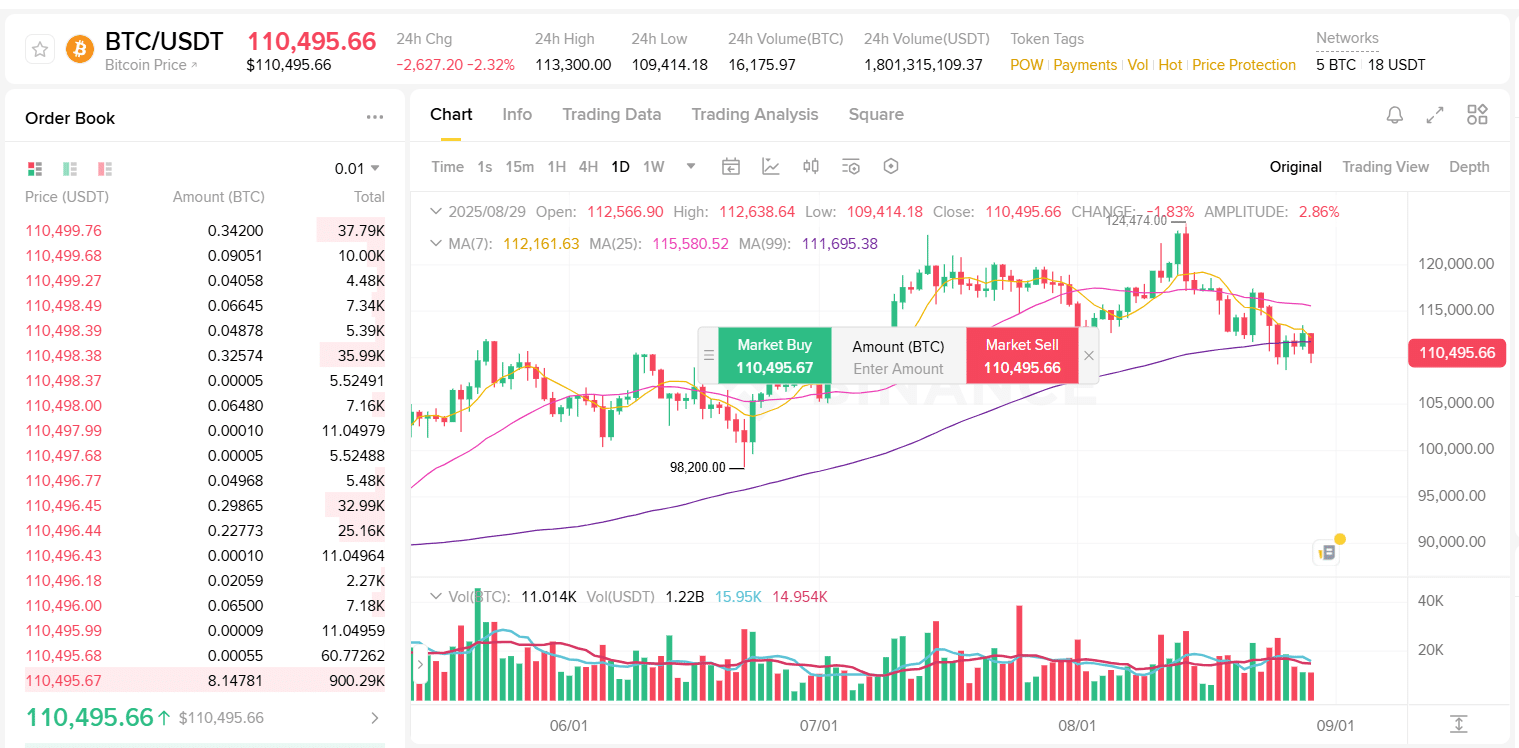Open the chart settings icon
Screen dimensions: 1519x748
[890, 166]
